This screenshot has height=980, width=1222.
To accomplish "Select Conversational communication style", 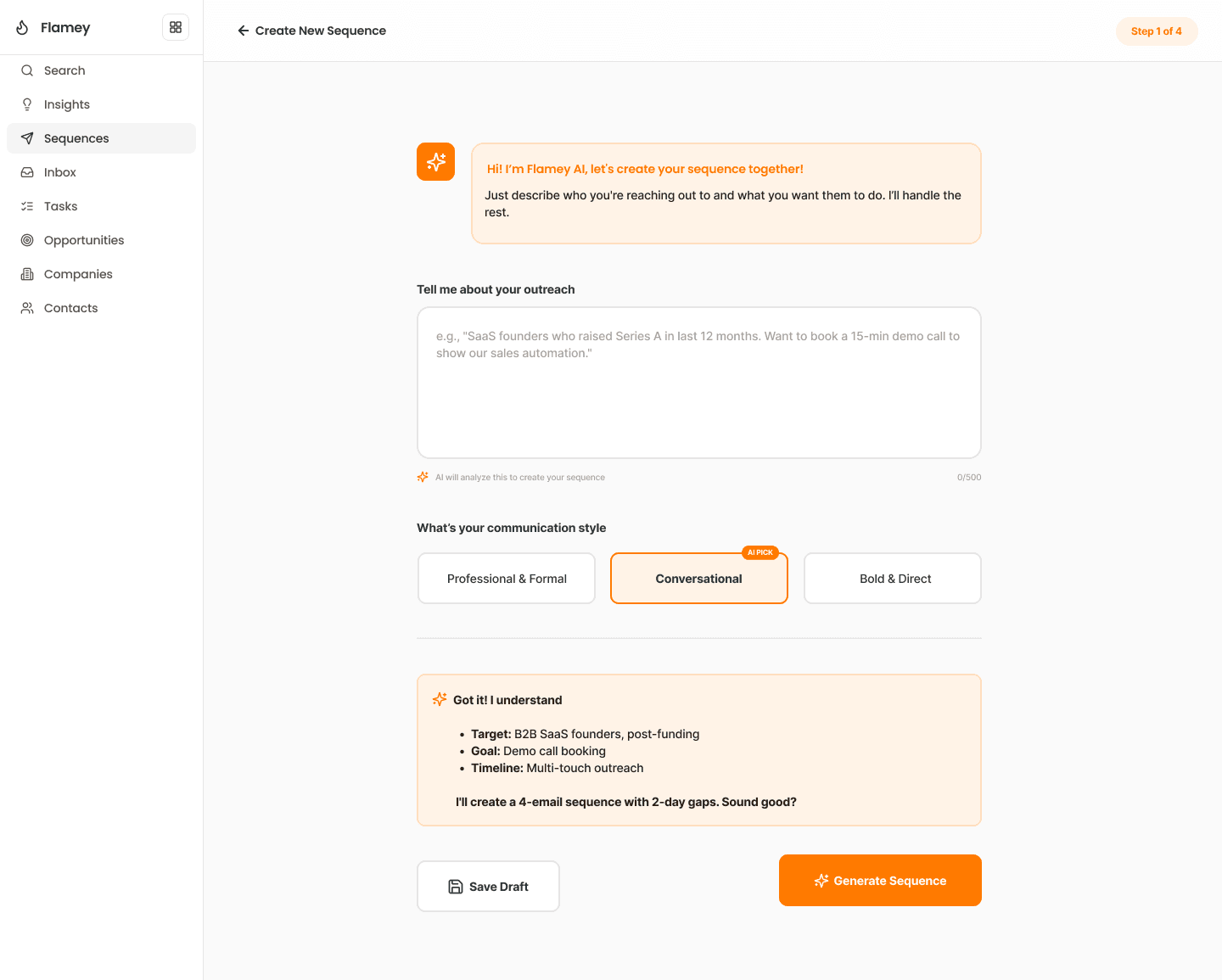I will pyautogui.click(x=698, y=580).
